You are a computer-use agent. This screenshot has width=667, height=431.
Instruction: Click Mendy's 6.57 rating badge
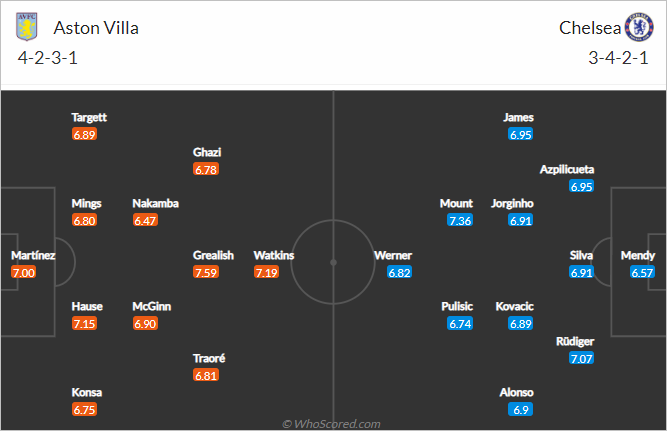(x=642, y=272)
